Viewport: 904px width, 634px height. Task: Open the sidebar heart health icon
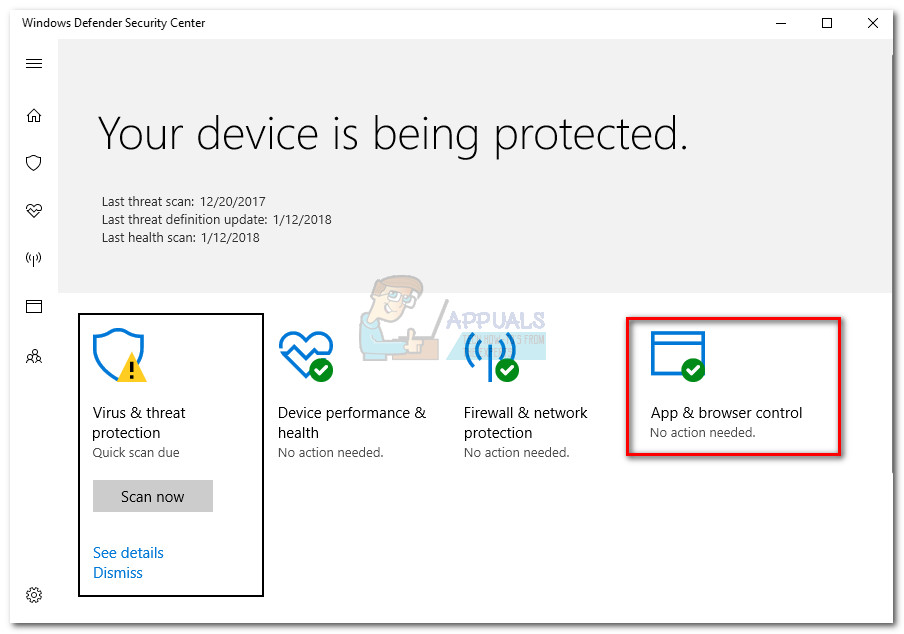point(34,211)
